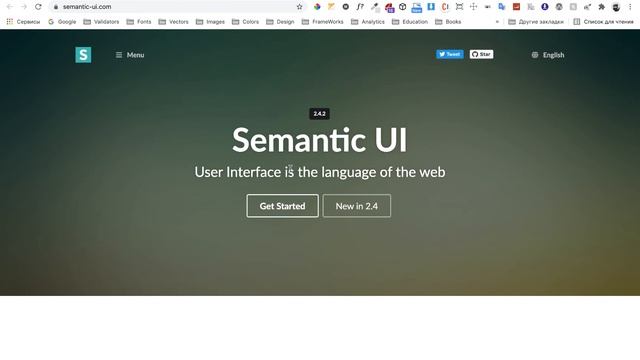Click the orange C extension icon
Viewport: 640px width, 360px height.
(x=445, y=7)
